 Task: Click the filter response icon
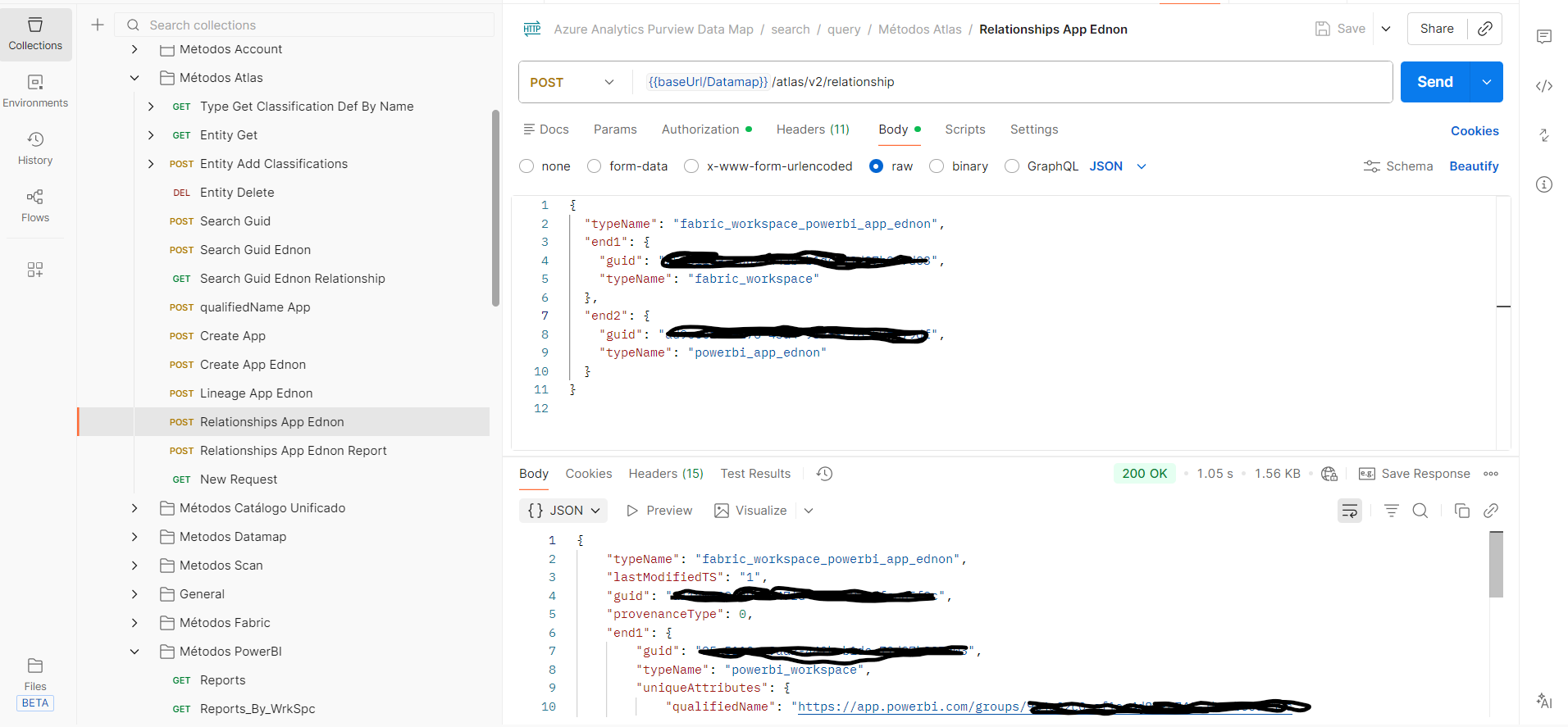tap(1392, 511)
